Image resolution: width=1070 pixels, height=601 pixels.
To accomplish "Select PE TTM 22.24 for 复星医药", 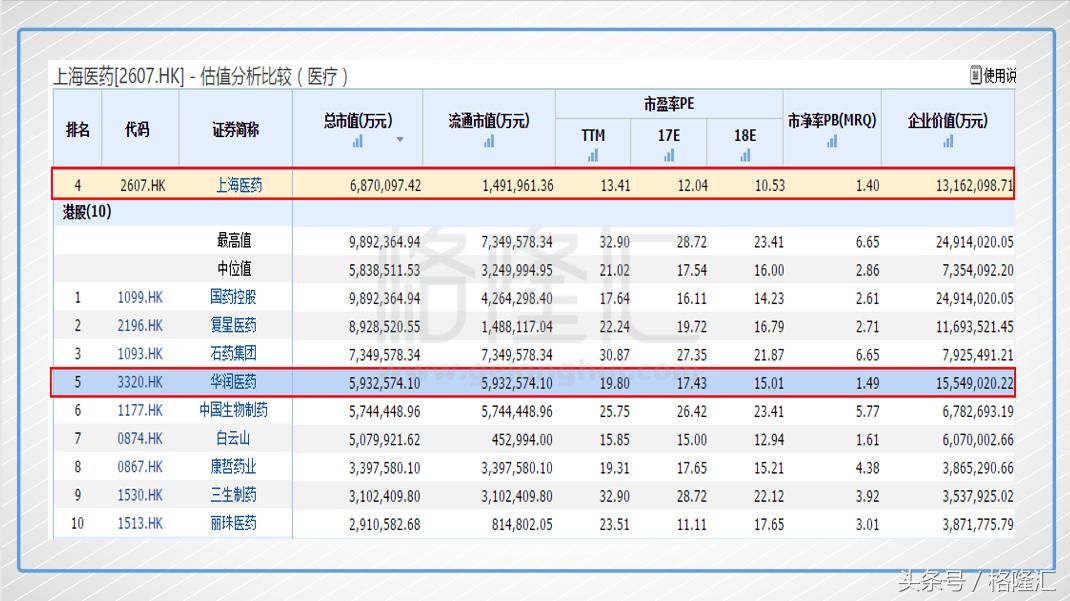I will pos(615,327).
